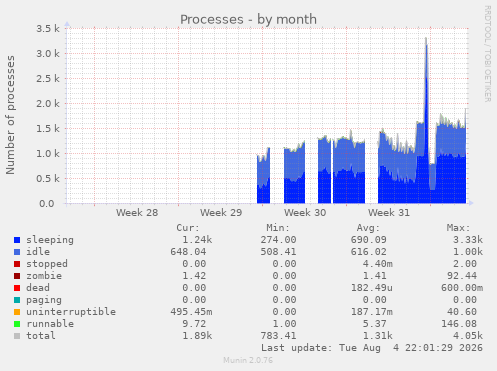Click the runnable legend color swatch
The image size is (497, 371).
pyautogui.click(x=17, y=324)
